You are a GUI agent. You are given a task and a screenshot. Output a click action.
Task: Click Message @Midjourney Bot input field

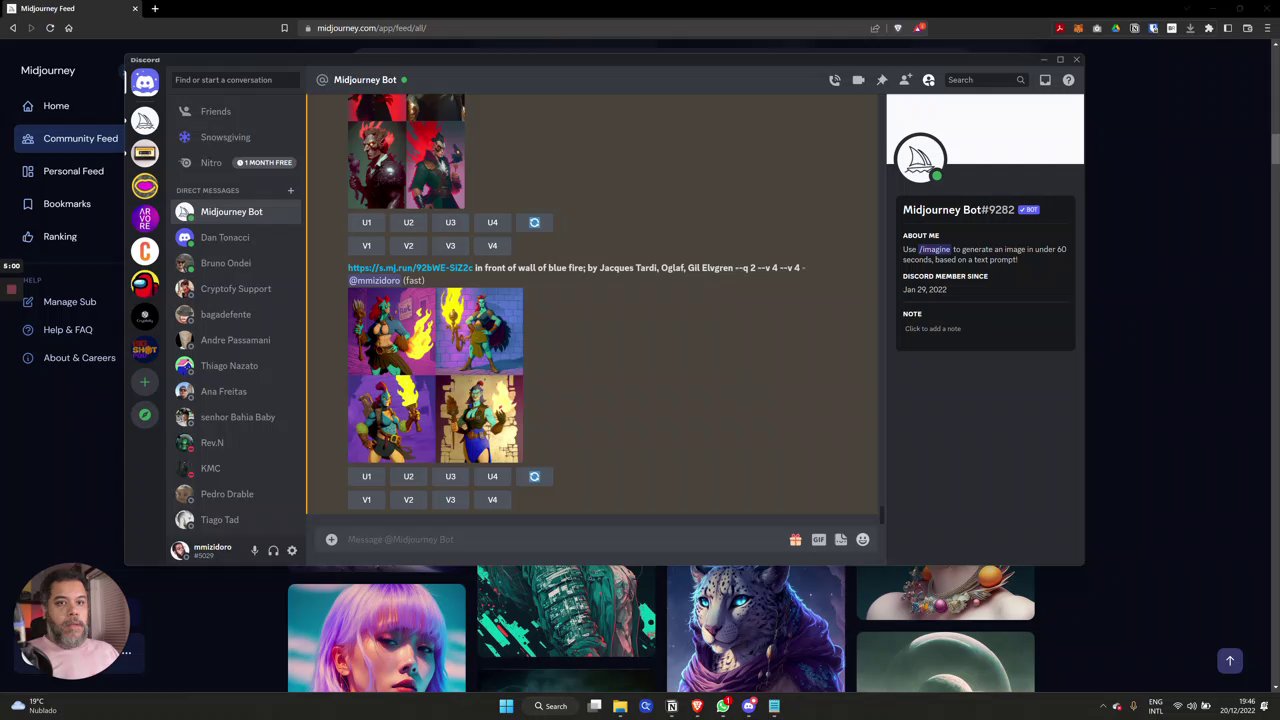(x=565, y=540)
